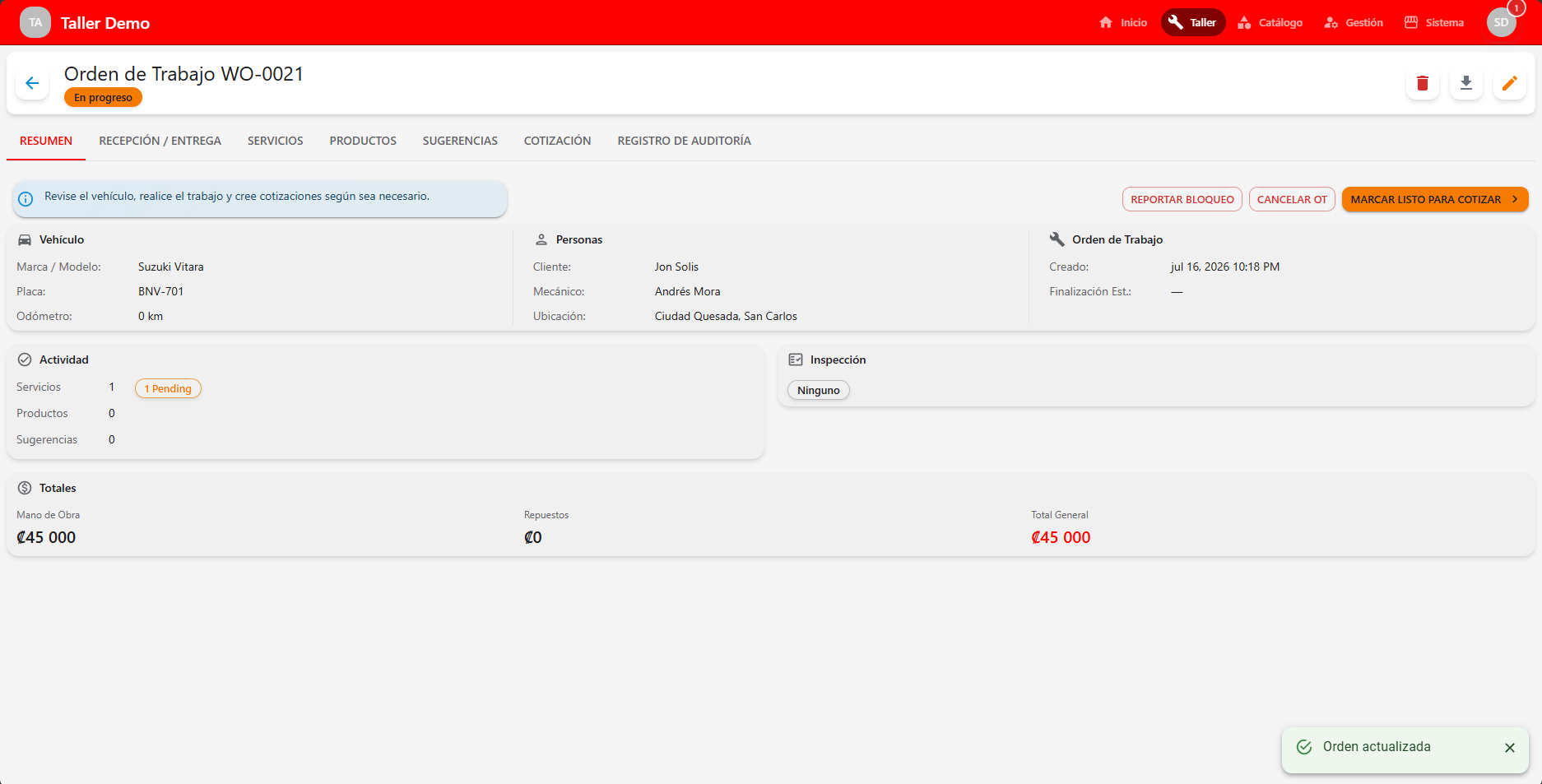Click the notification badge on avatar

pos(1516,8)
